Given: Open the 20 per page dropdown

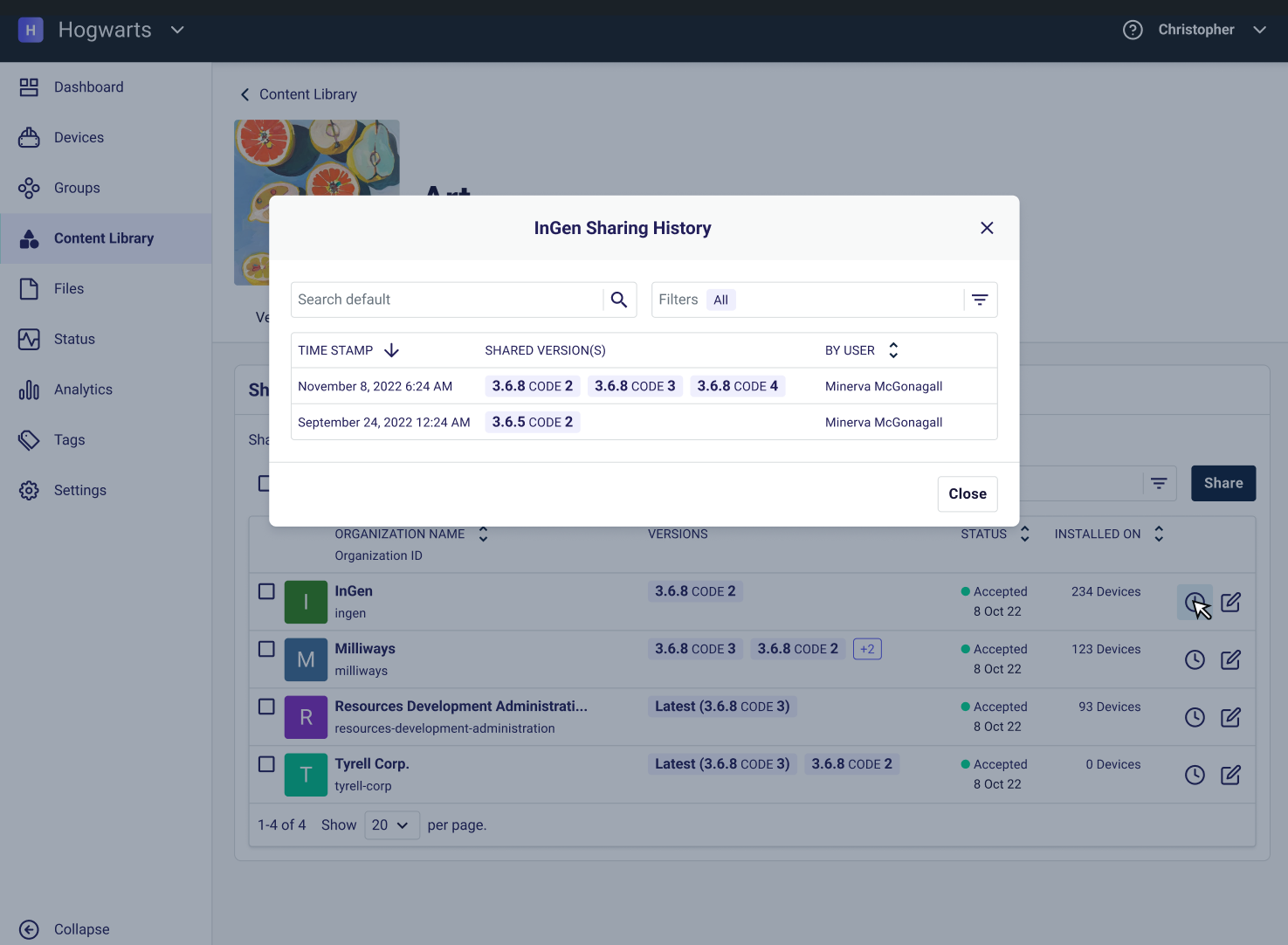Looking at the screenshot, I should pos(392,825).
